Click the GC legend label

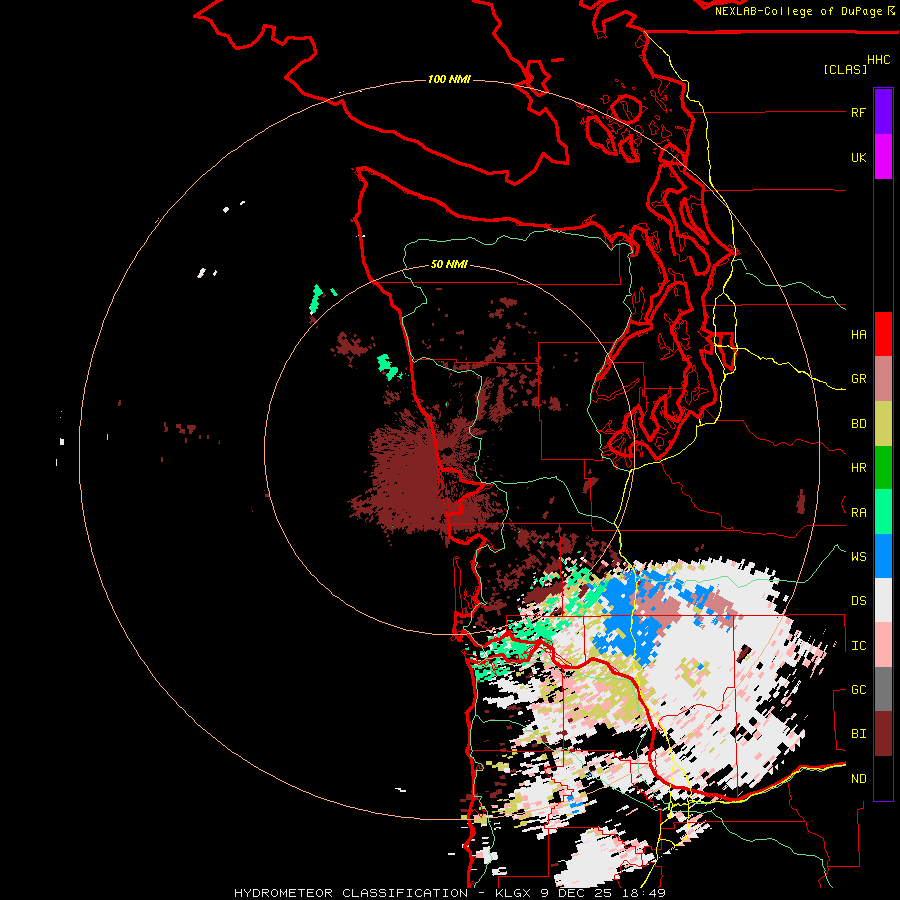point(858,689)
